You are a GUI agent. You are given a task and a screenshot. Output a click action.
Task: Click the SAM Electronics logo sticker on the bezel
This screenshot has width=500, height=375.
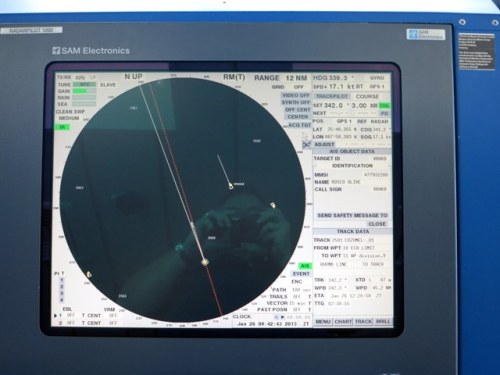point(426,34)
